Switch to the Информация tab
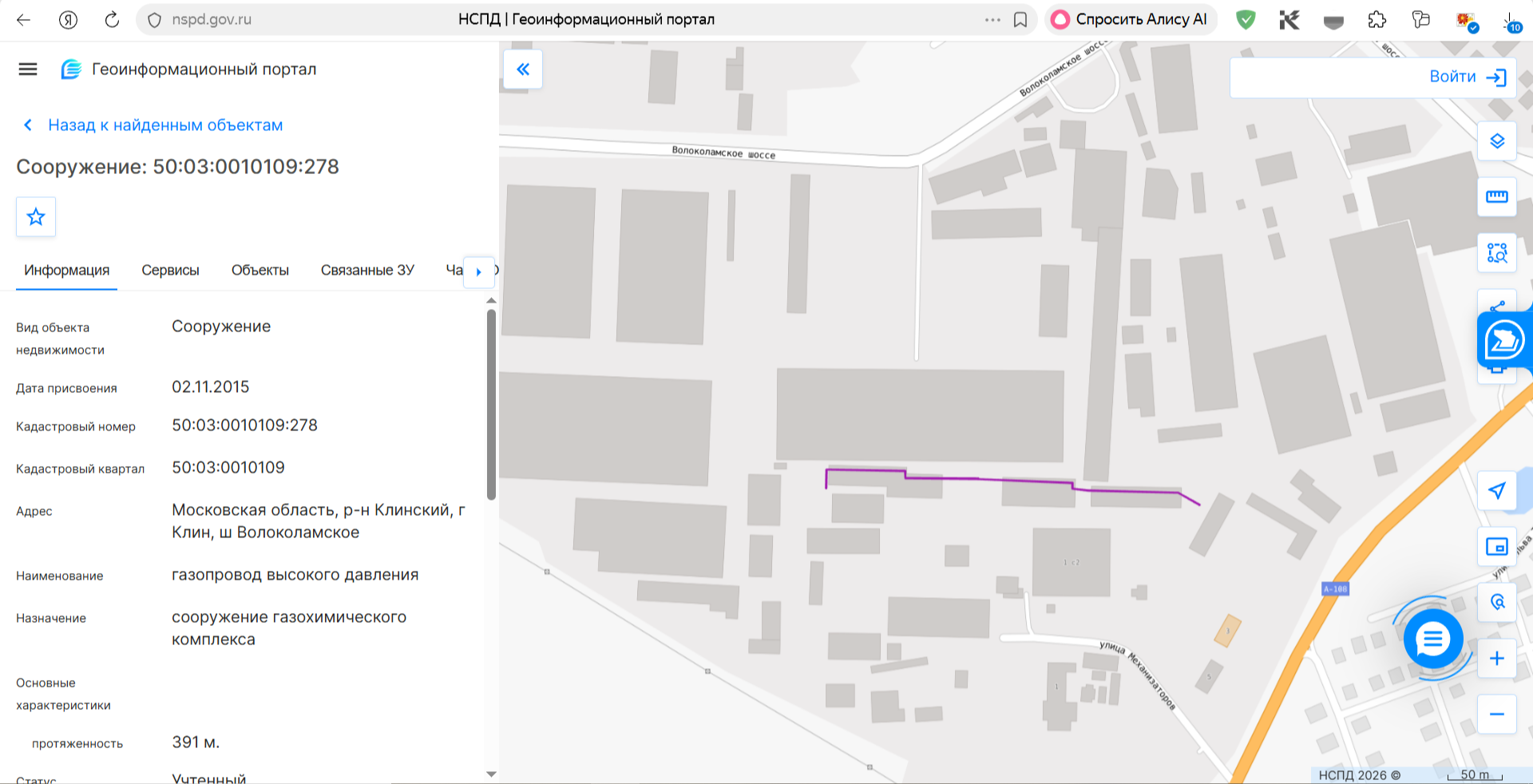Screen dimensions: 1533x784 coord(67,270)
